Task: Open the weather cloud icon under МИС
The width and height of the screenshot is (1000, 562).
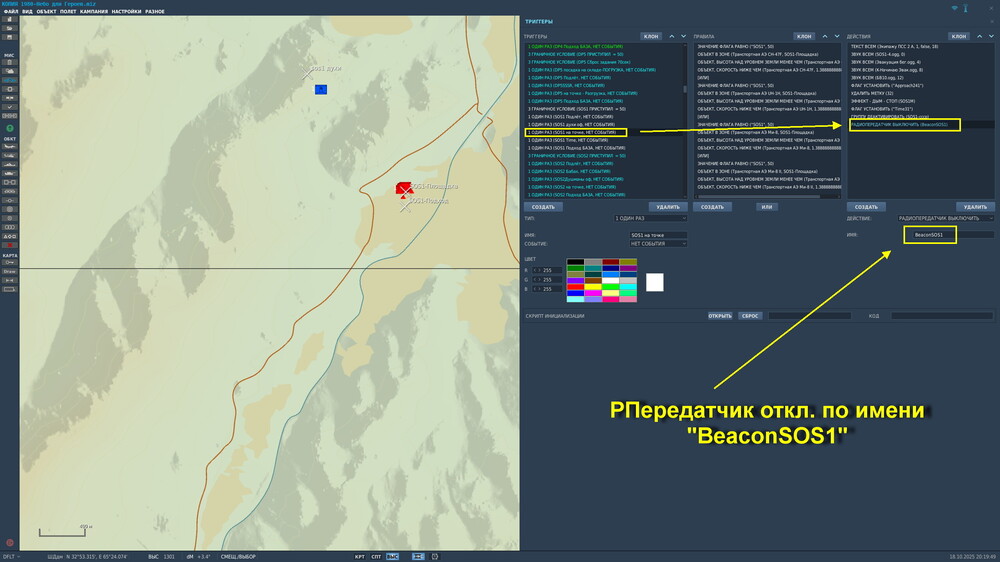Action: [x=10, y=71]
